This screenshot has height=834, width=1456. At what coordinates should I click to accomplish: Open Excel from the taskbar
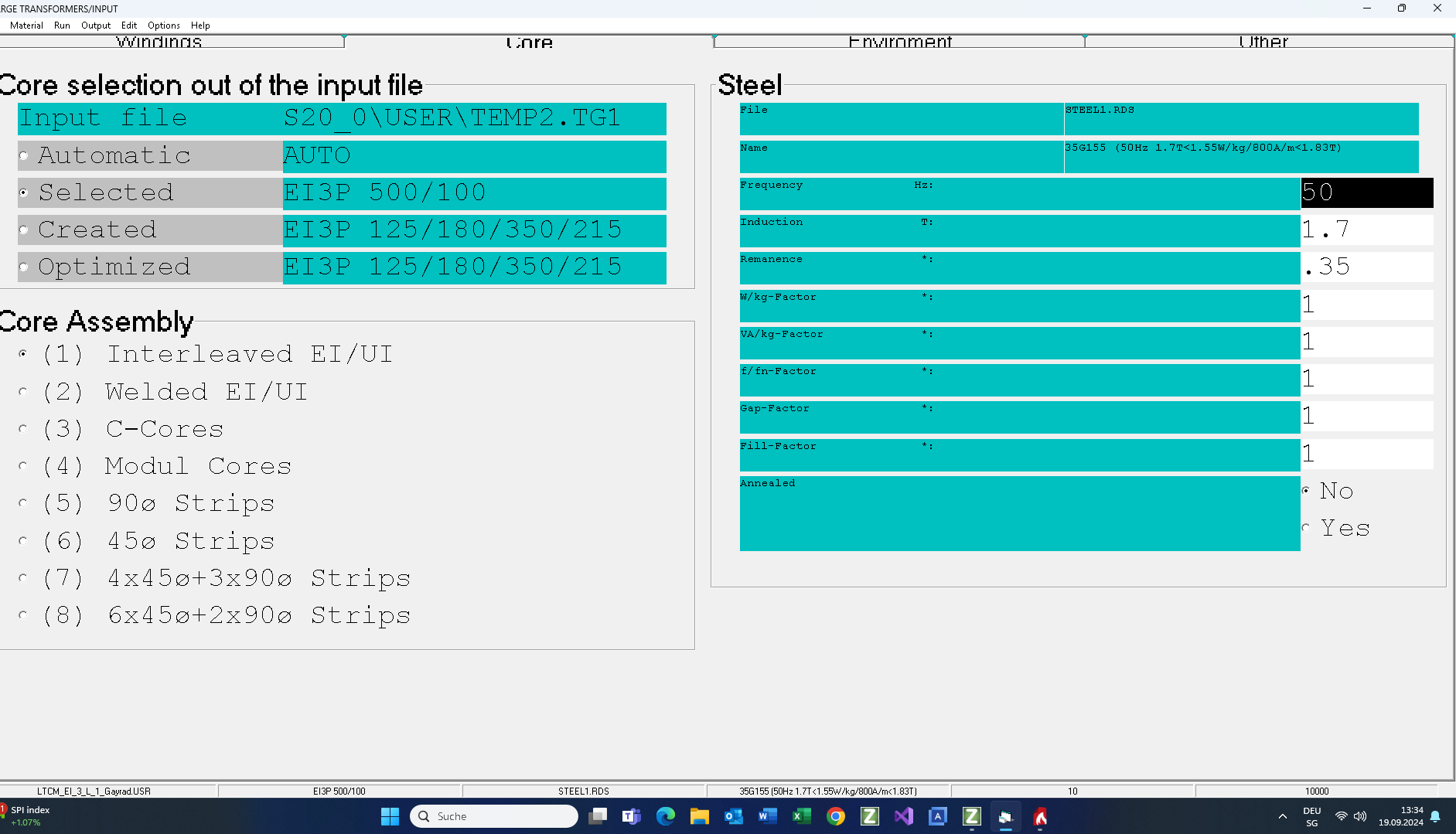click(x=802, y=816)
